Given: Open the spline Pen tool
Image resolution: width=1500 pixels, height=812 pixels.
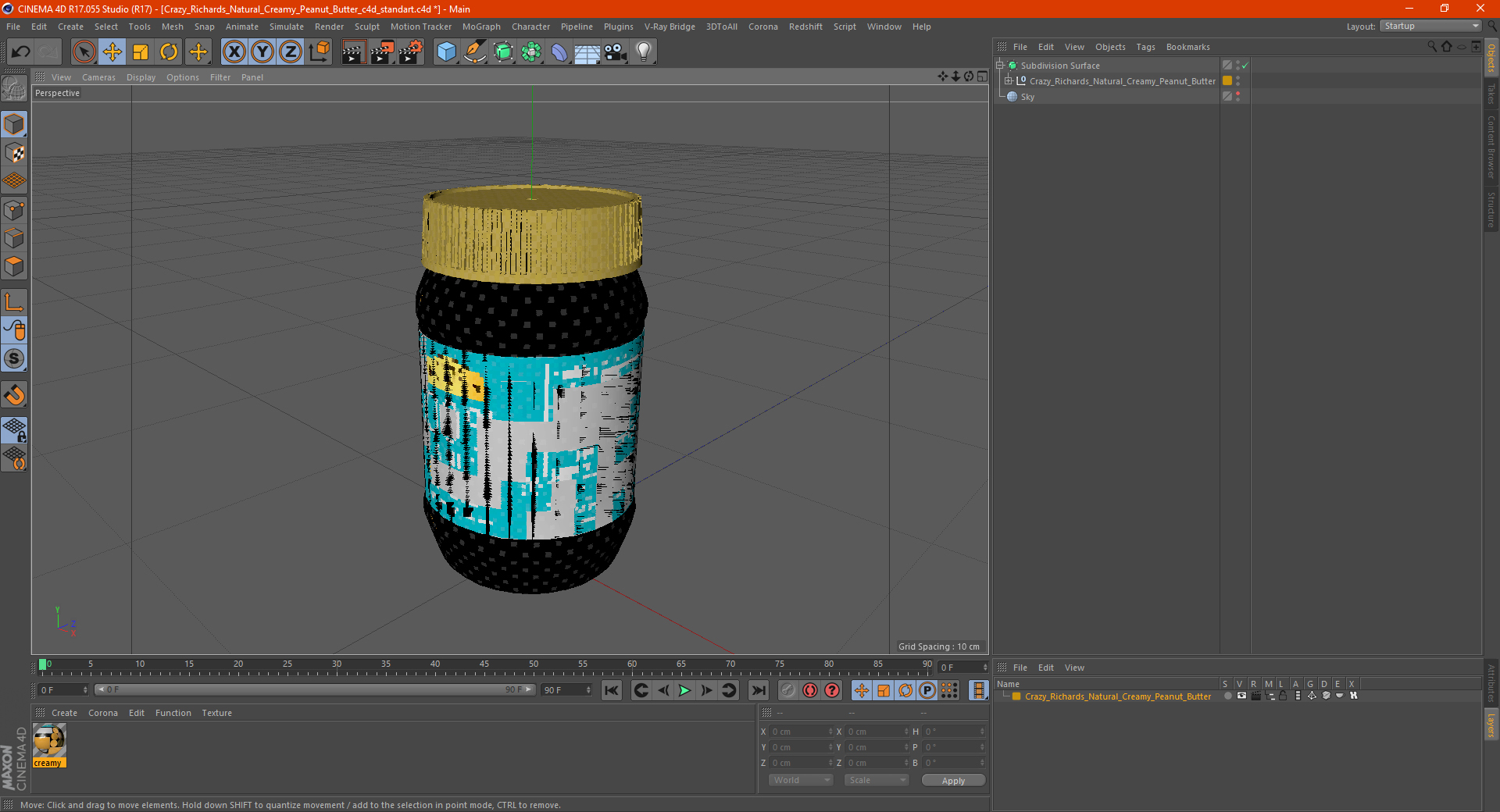Looking at the screenshot, I should point(475,52).
